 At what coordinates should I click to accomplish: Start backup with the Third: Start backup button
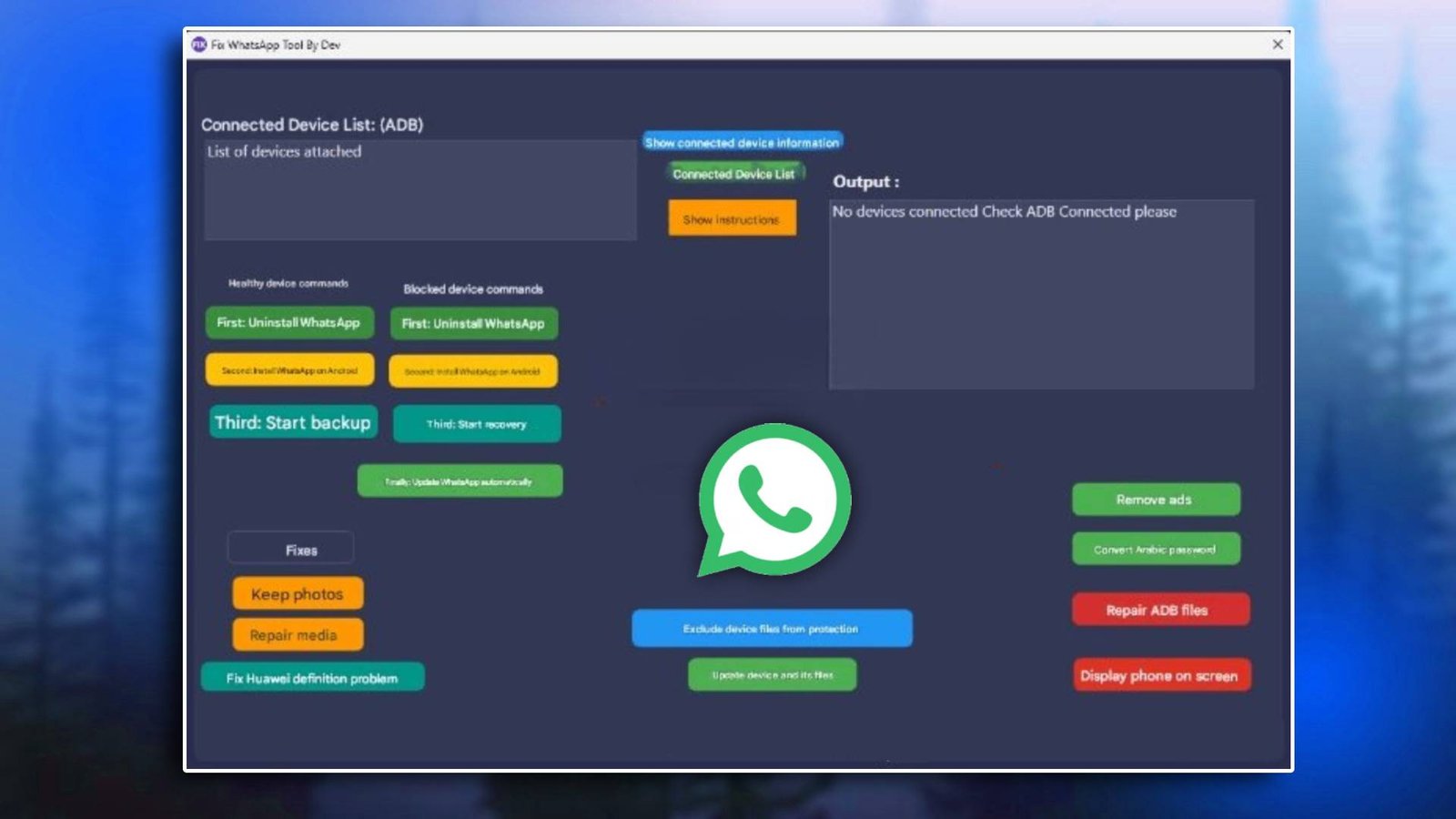click(x=293, y=422)
